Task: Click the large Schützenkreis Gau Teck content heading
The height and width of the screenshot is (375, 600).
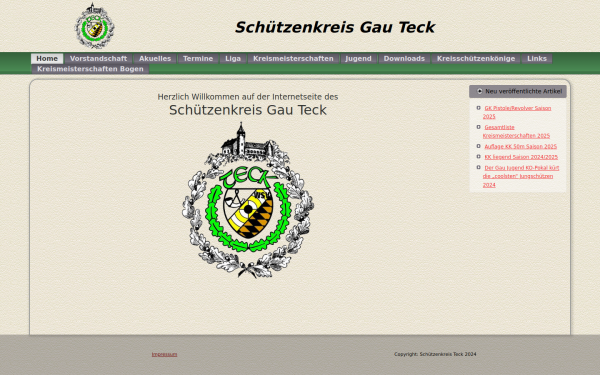Action: pos(248,110)
